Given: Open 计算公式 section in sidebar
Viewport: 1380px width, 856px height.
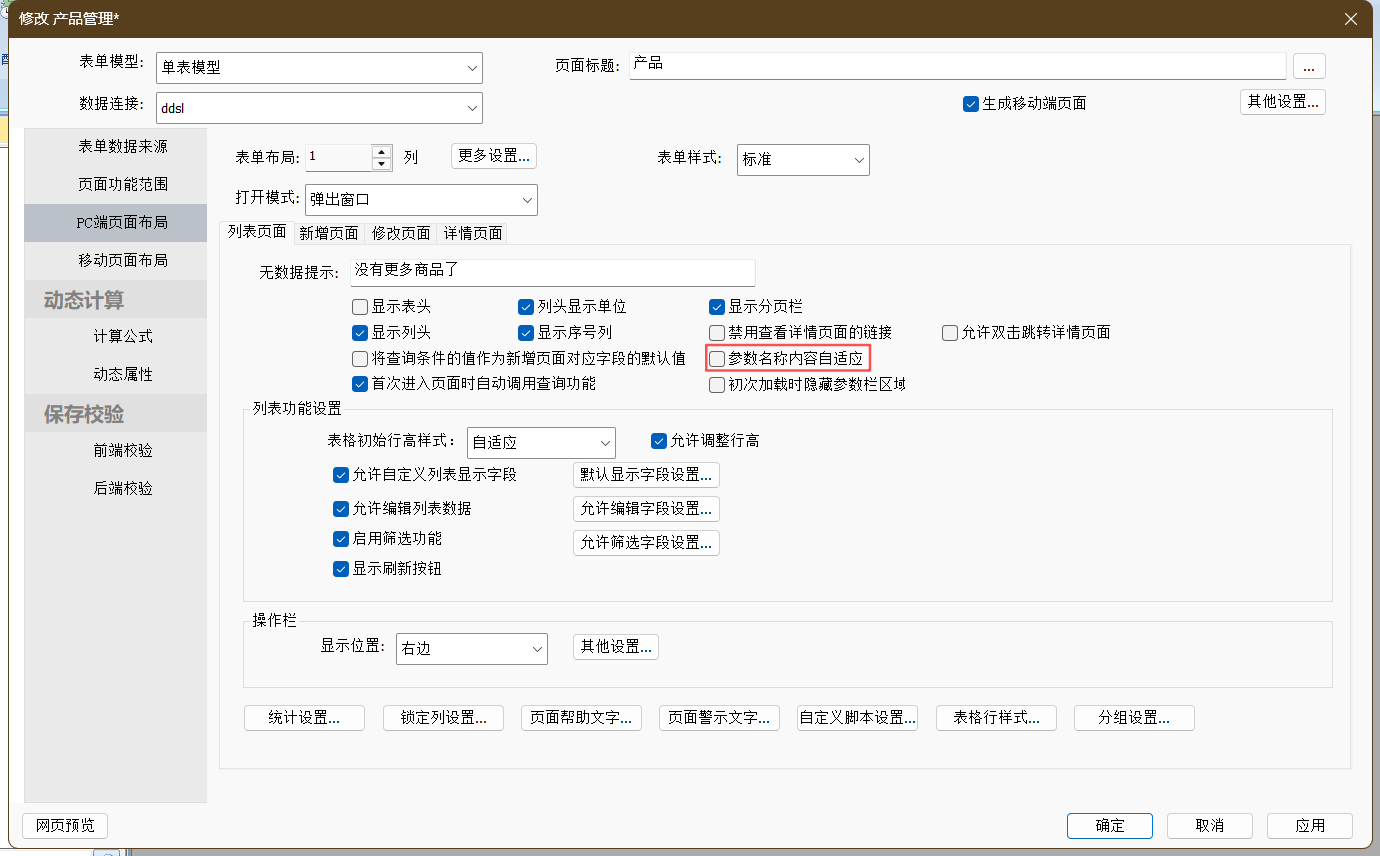Looking at the screenshot, I should click(123, 336).
